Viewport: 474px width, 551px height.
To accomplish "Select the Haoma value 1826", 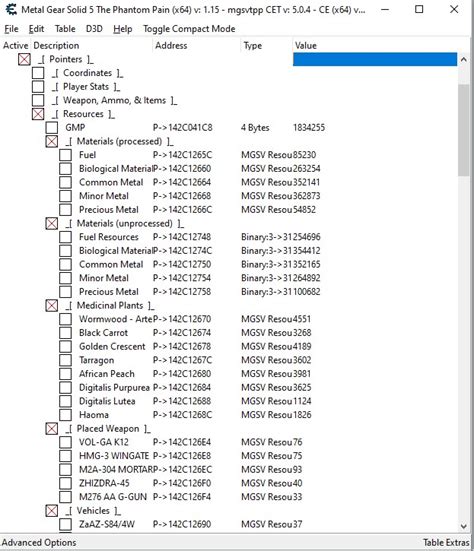I will pos(302,415).
